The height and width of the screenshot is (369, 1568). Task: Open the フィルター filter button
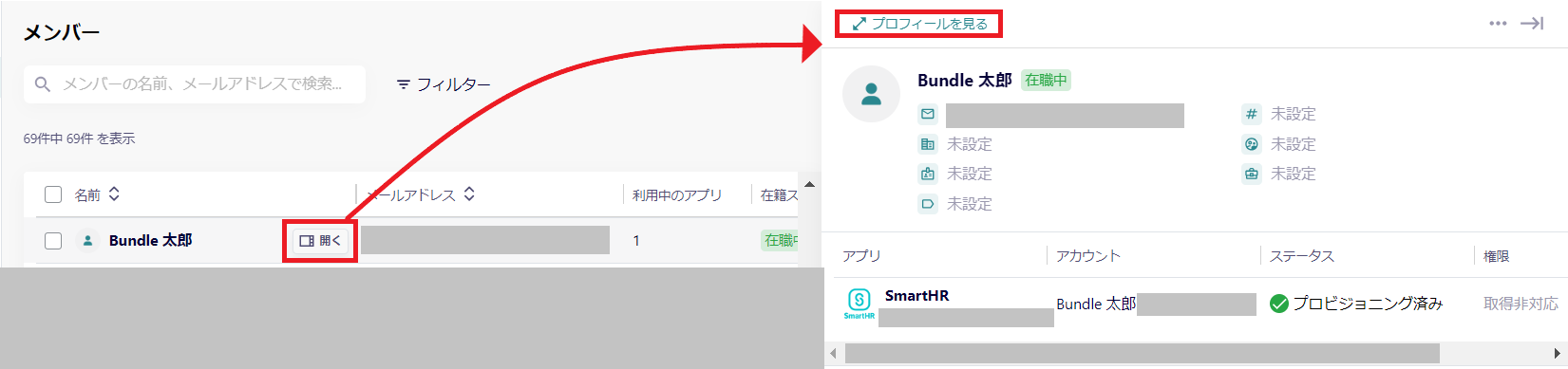tap(444, 84)
